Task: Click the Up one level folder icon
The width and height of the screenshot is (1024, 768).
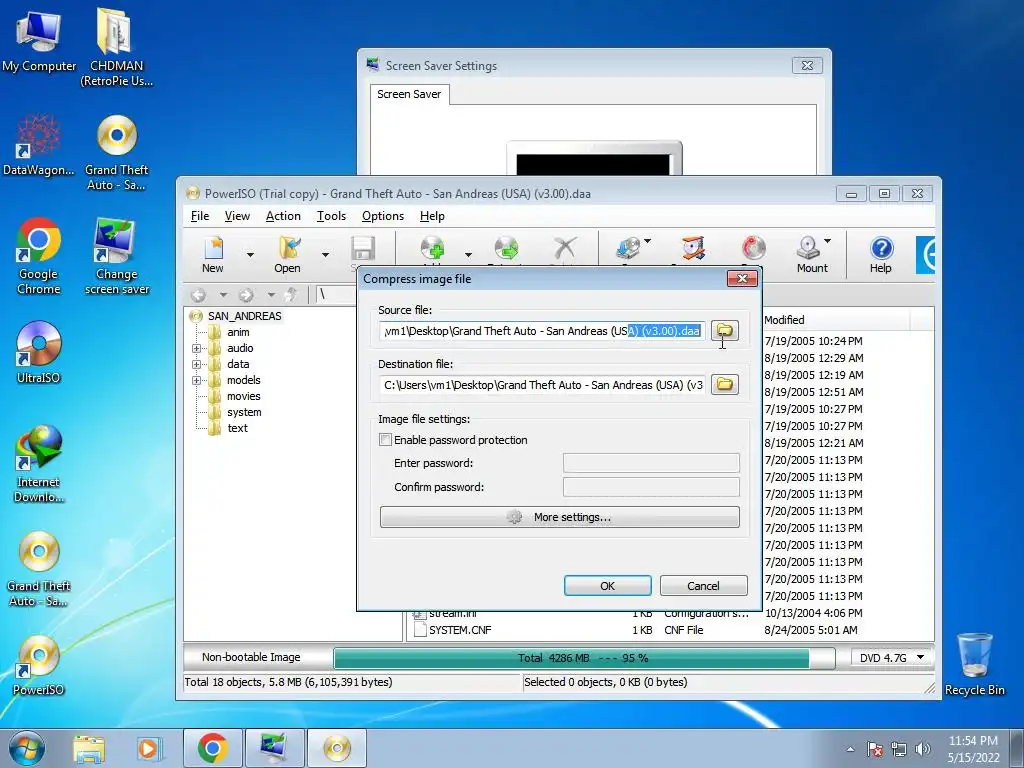Action: (292, 295)
